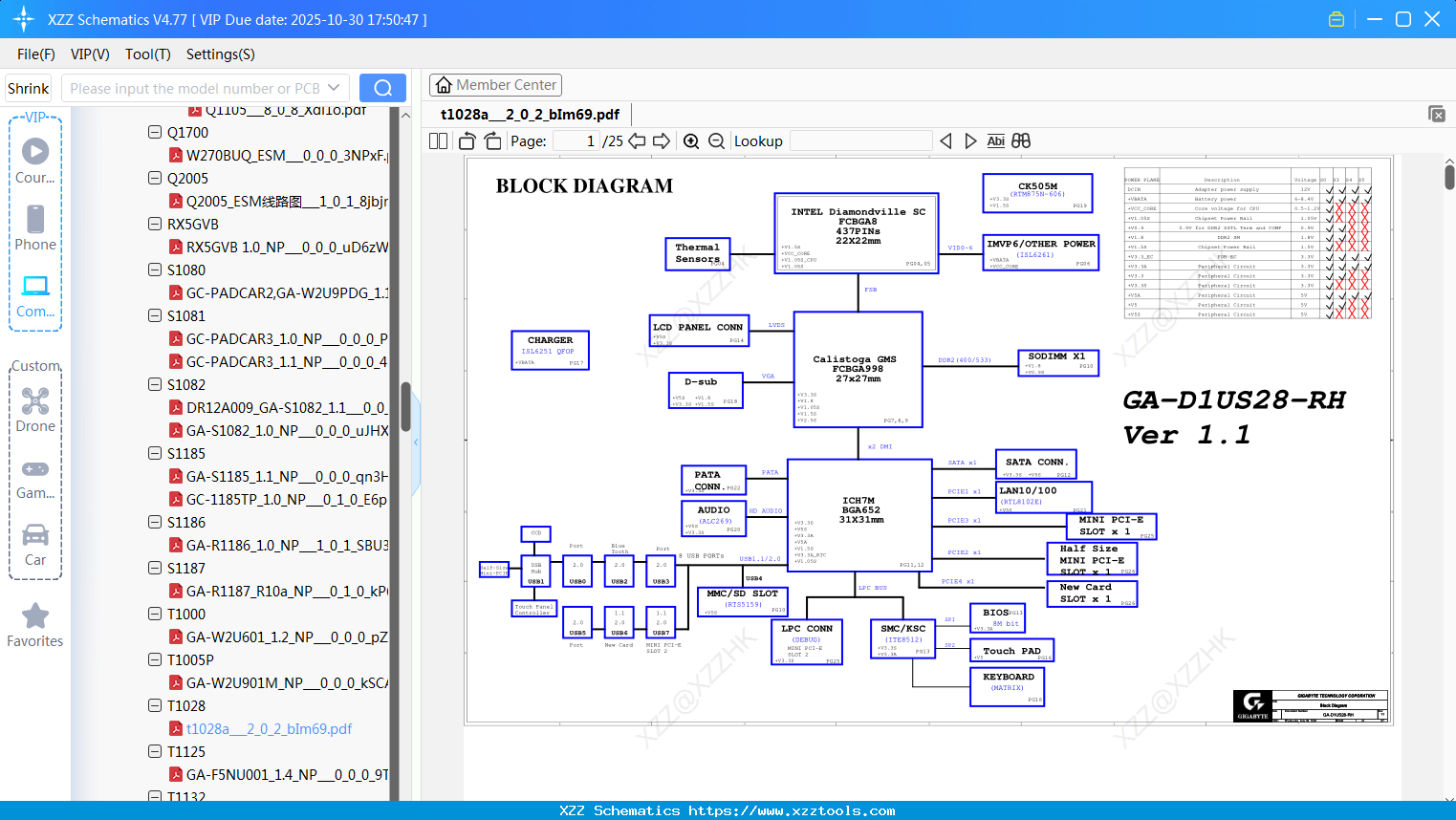Click the page number input field

(576, 140)
